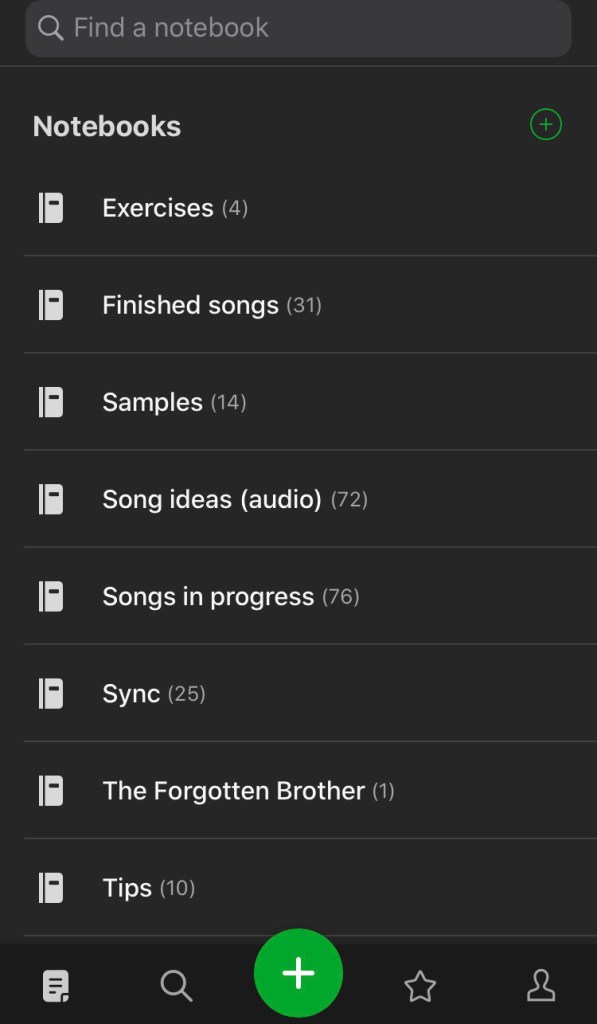Image resolution: width=597 pixels, height=1024 pixels.
Task: Open the Search tab magnifier icon
Action: click(176, 985)
